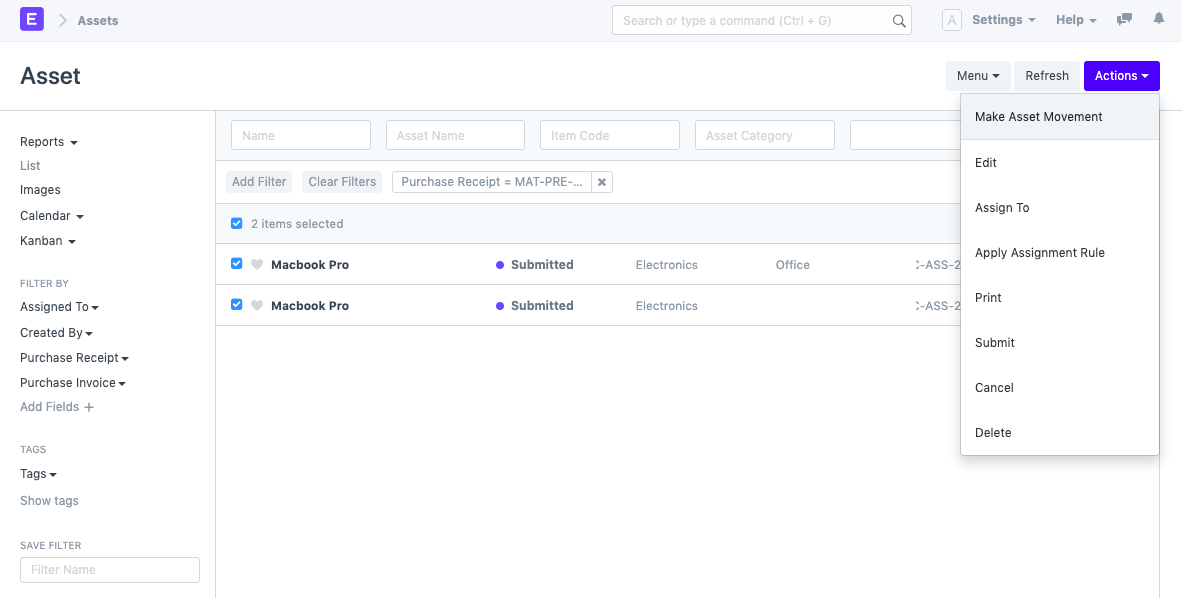
Task: Uncheck the second Macbook Pro row
Action: click(237, 305)
